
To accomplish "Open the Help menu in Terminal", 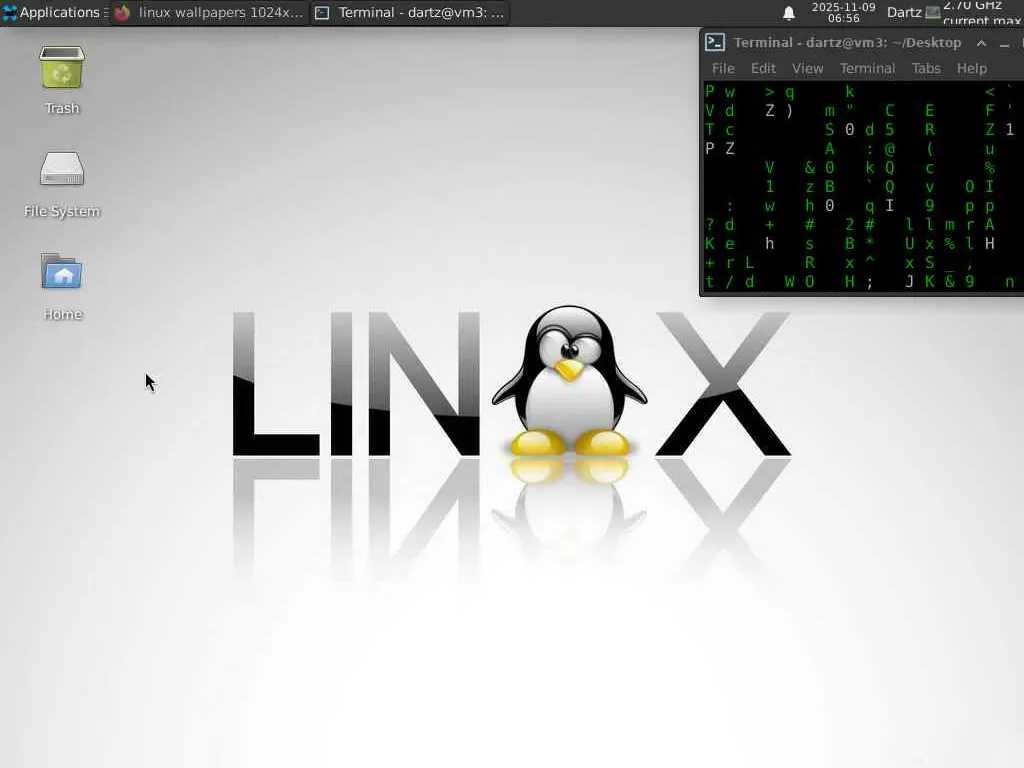I will [x=972, y=68].
